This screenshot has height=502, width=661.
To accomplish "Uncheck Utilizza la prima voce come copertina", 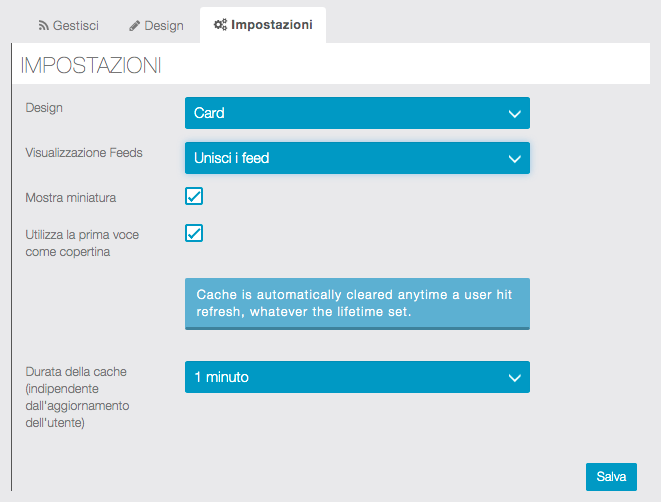I will click(194, 233).
